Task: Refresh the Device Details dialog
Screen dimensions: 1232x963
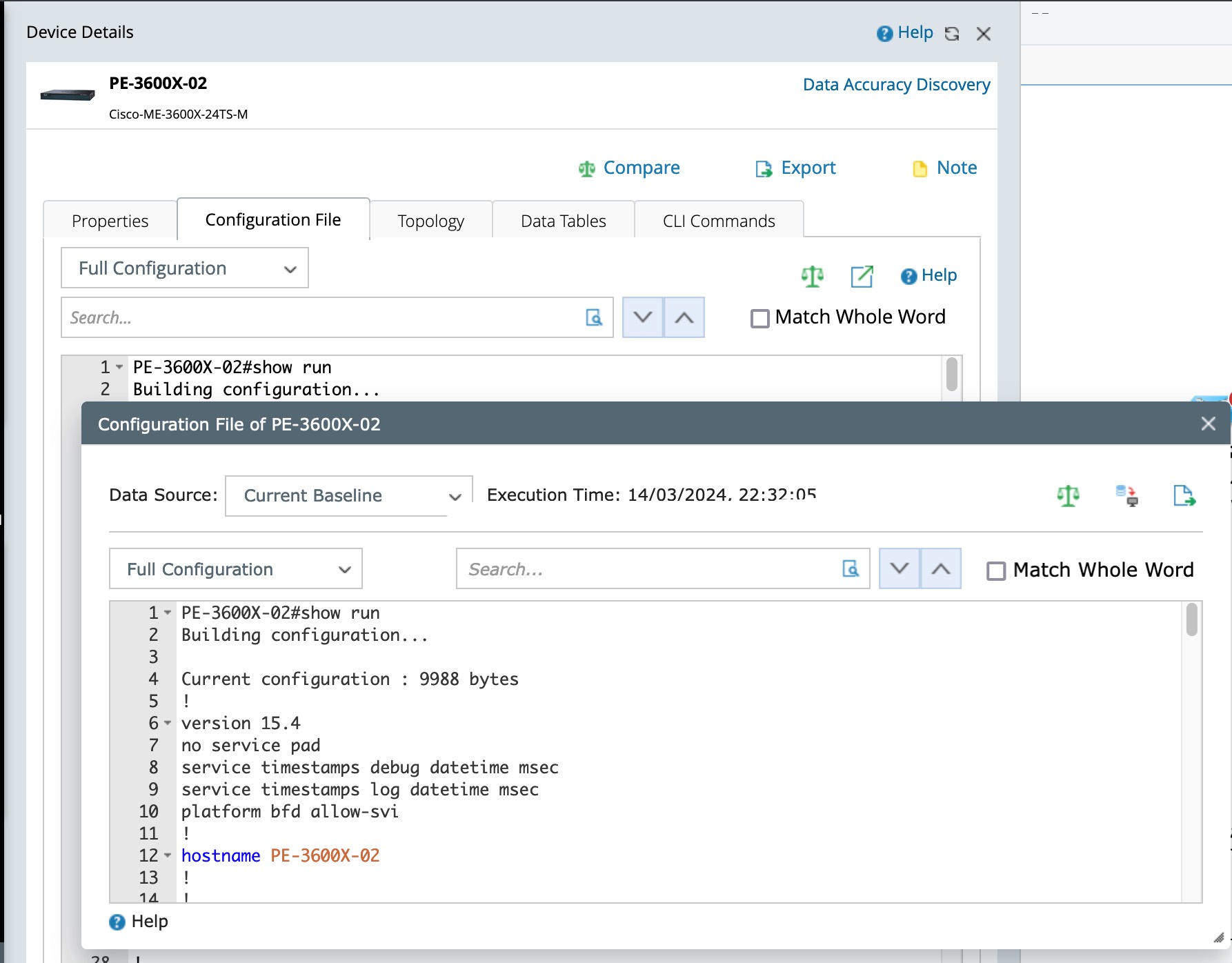Action: (952, 34)
